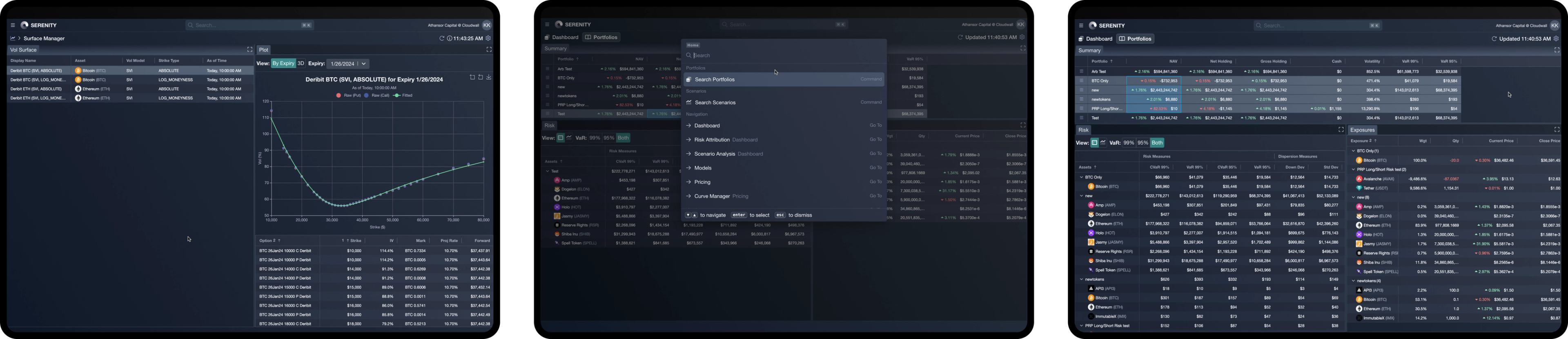The width and height of the screenshot is (1568, 339).
Task: Go to Risk Attribution from command palette
Action: pyautogui.click(x=784, y=139)
